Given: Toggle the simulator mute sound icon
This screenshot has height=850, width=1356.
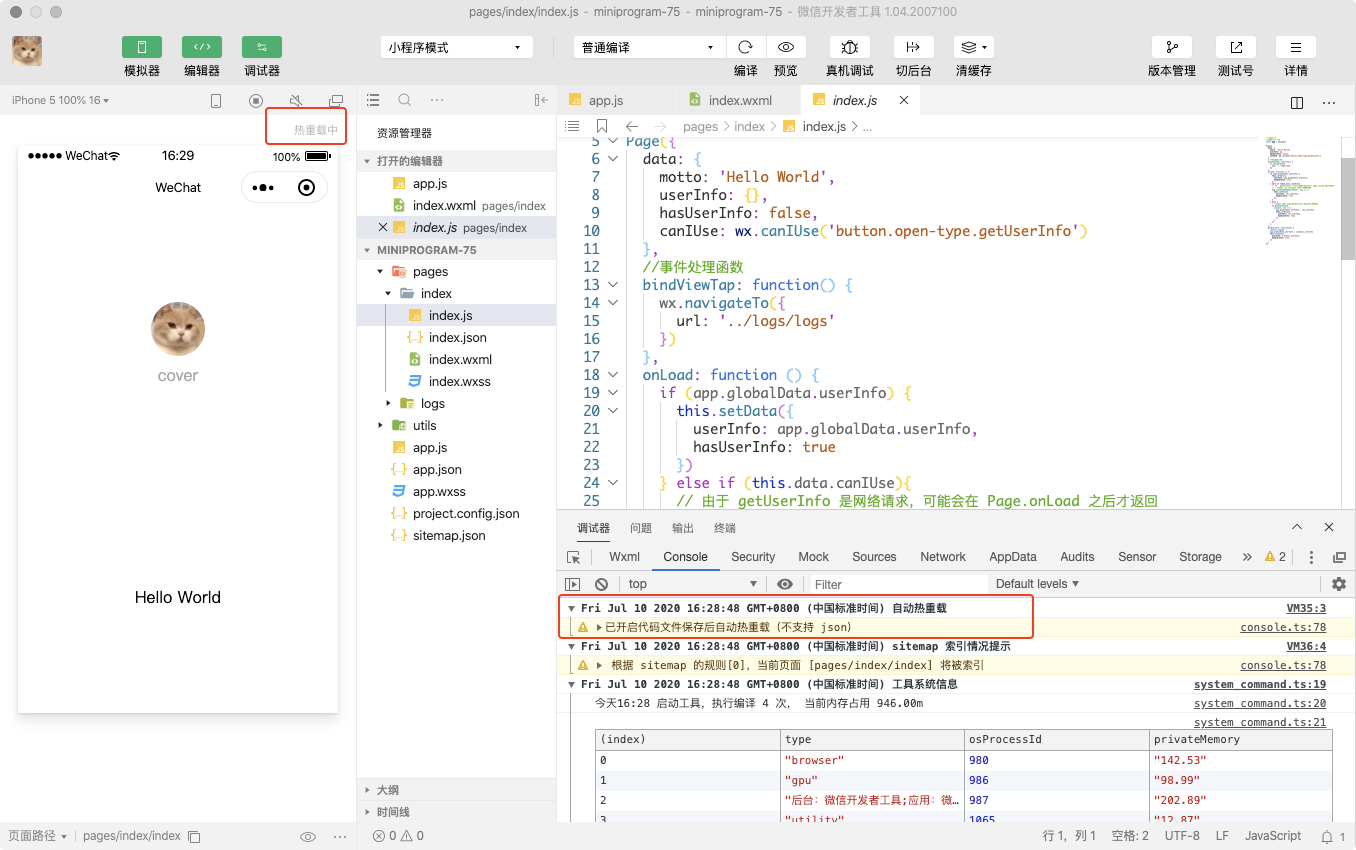Looking at the screenshot, I should coord(296,101).
